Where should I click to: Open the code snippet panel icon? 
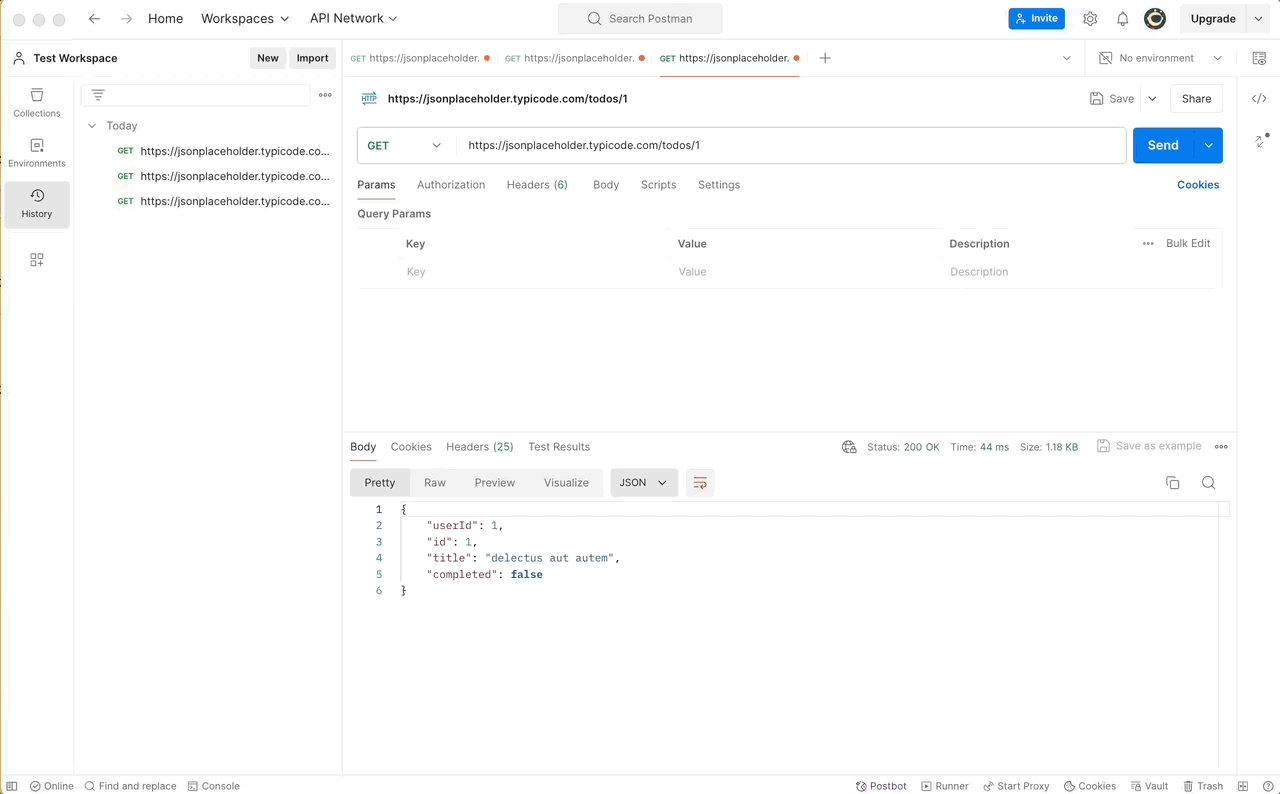pyautogui.click(x=1259, y=98)
